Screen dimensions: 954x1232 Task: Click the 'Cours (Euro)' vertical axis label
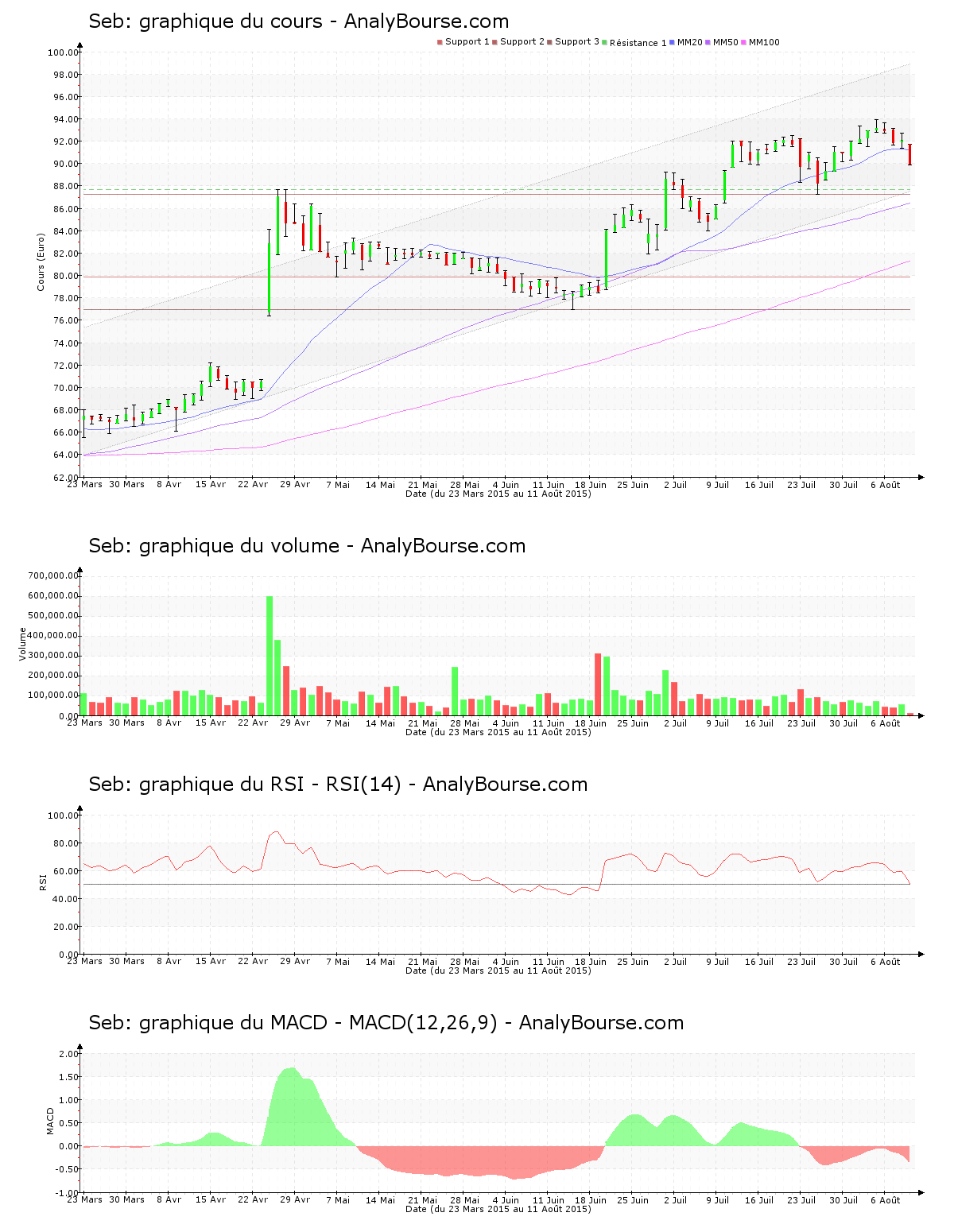pos(41,262)
